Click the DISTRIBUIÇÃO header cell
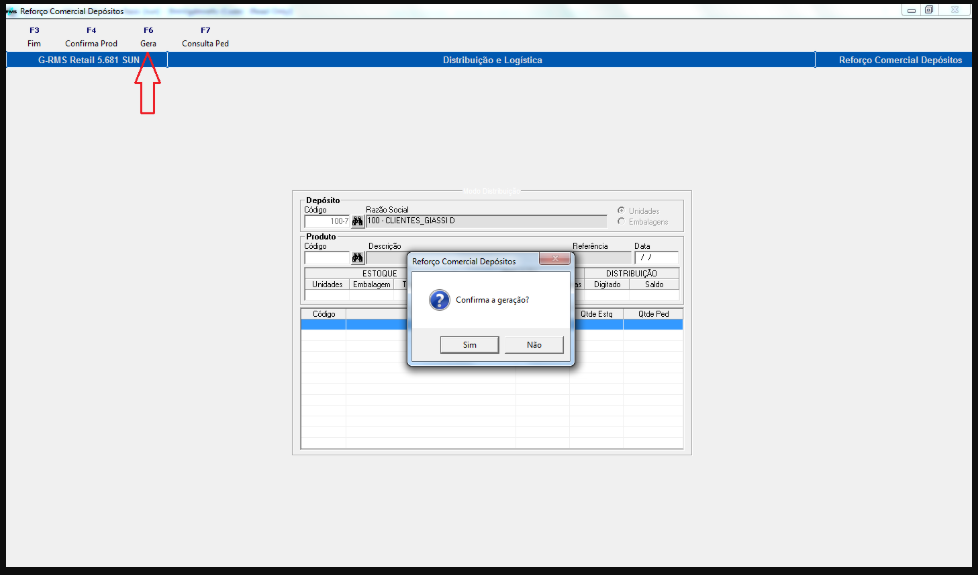978x575 pixels. coord(631,274)
